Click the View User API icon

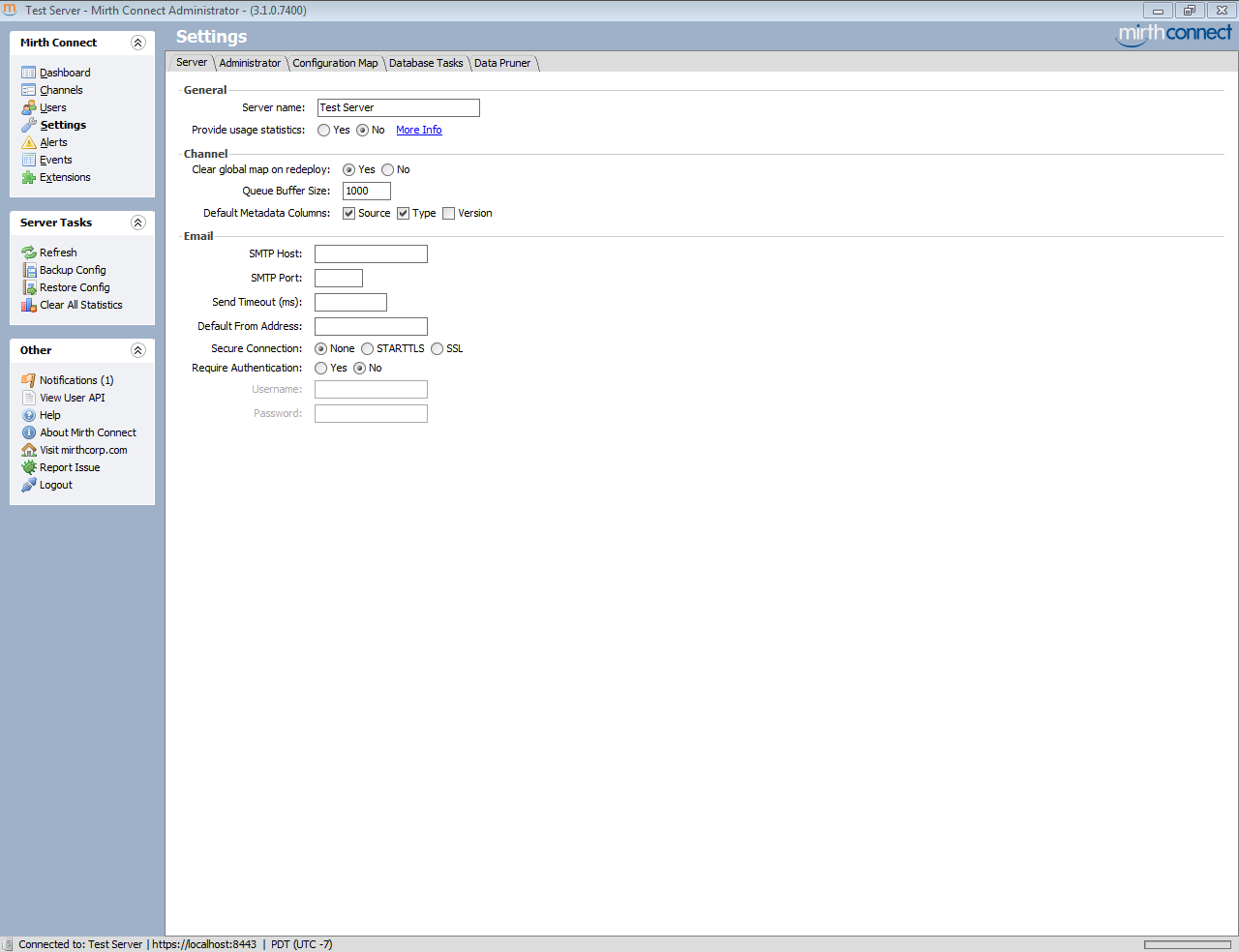click(29, 398)
